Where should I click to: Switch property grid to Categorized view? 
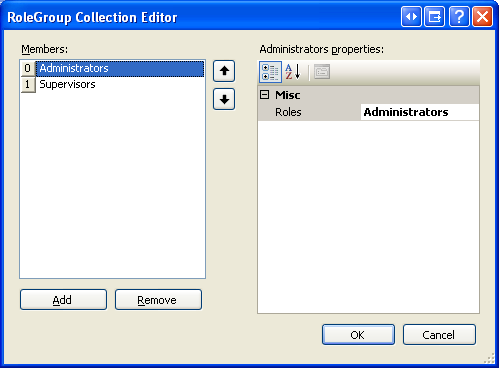point(270,72)
